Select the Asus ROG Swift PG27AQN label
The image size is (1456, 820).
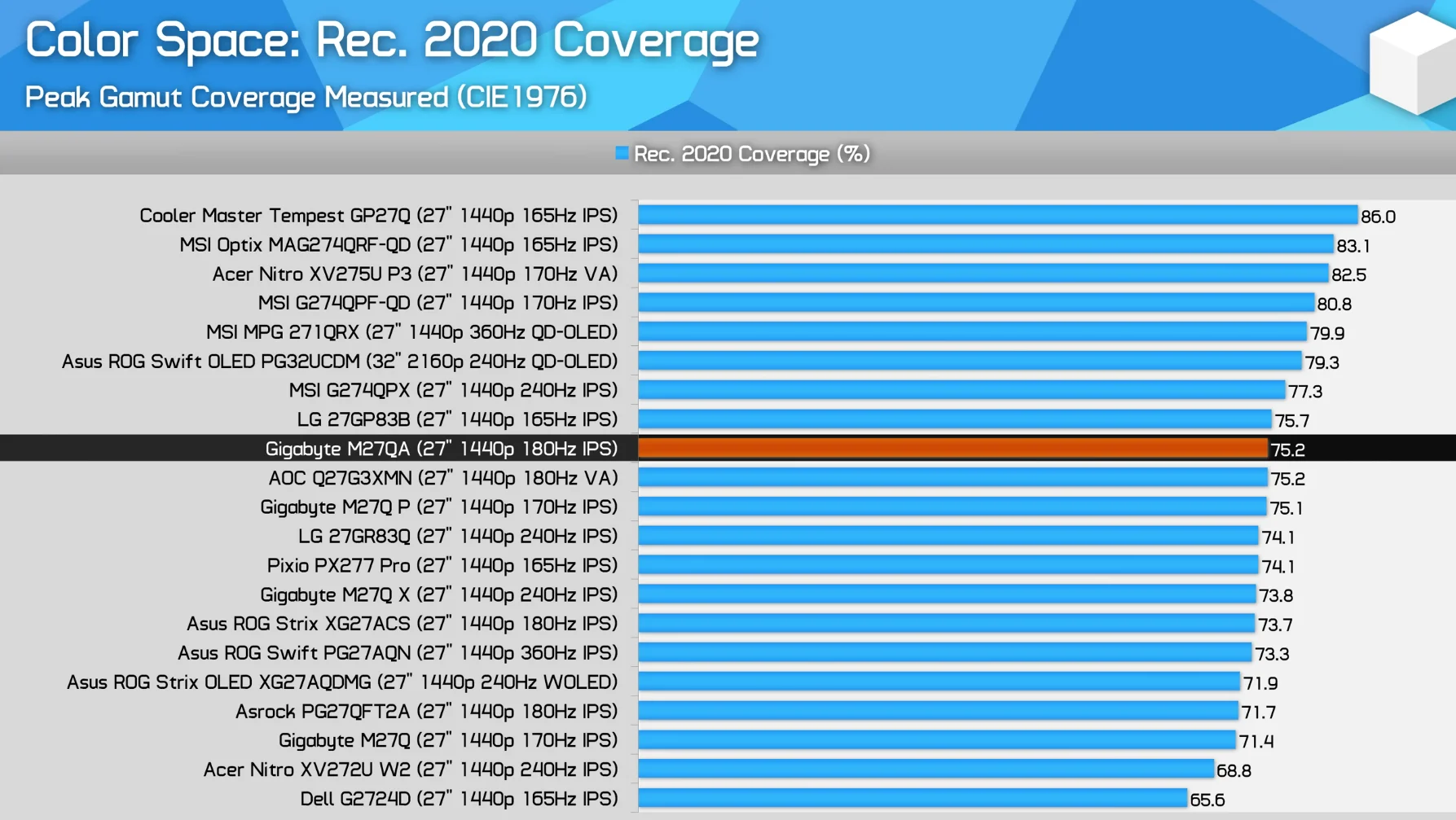(x=398, y=653)
